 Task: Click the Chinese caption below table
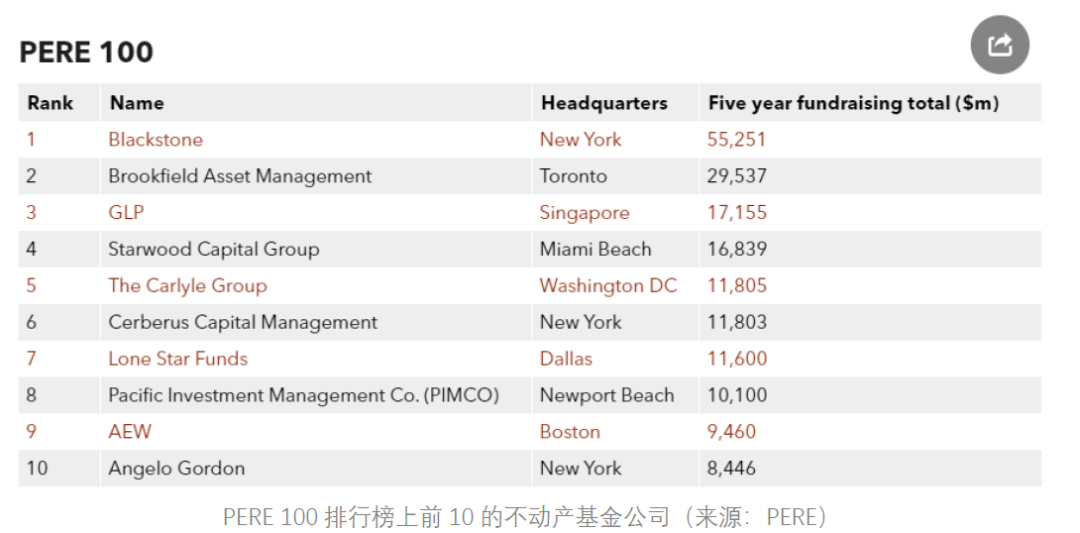526,516
